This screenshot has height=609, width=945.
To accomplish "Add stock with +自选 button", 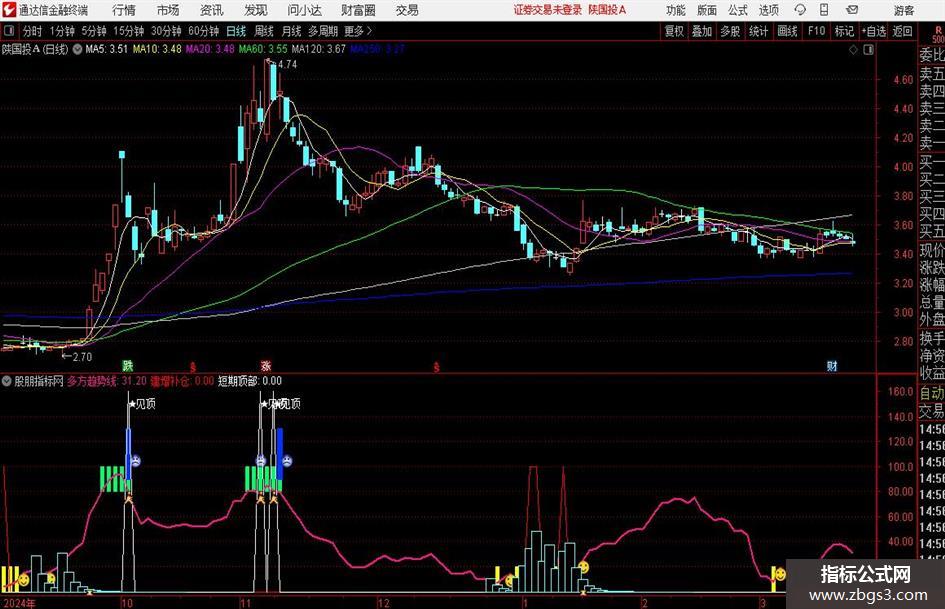I will pyautogui.click(x=874, y=31).
